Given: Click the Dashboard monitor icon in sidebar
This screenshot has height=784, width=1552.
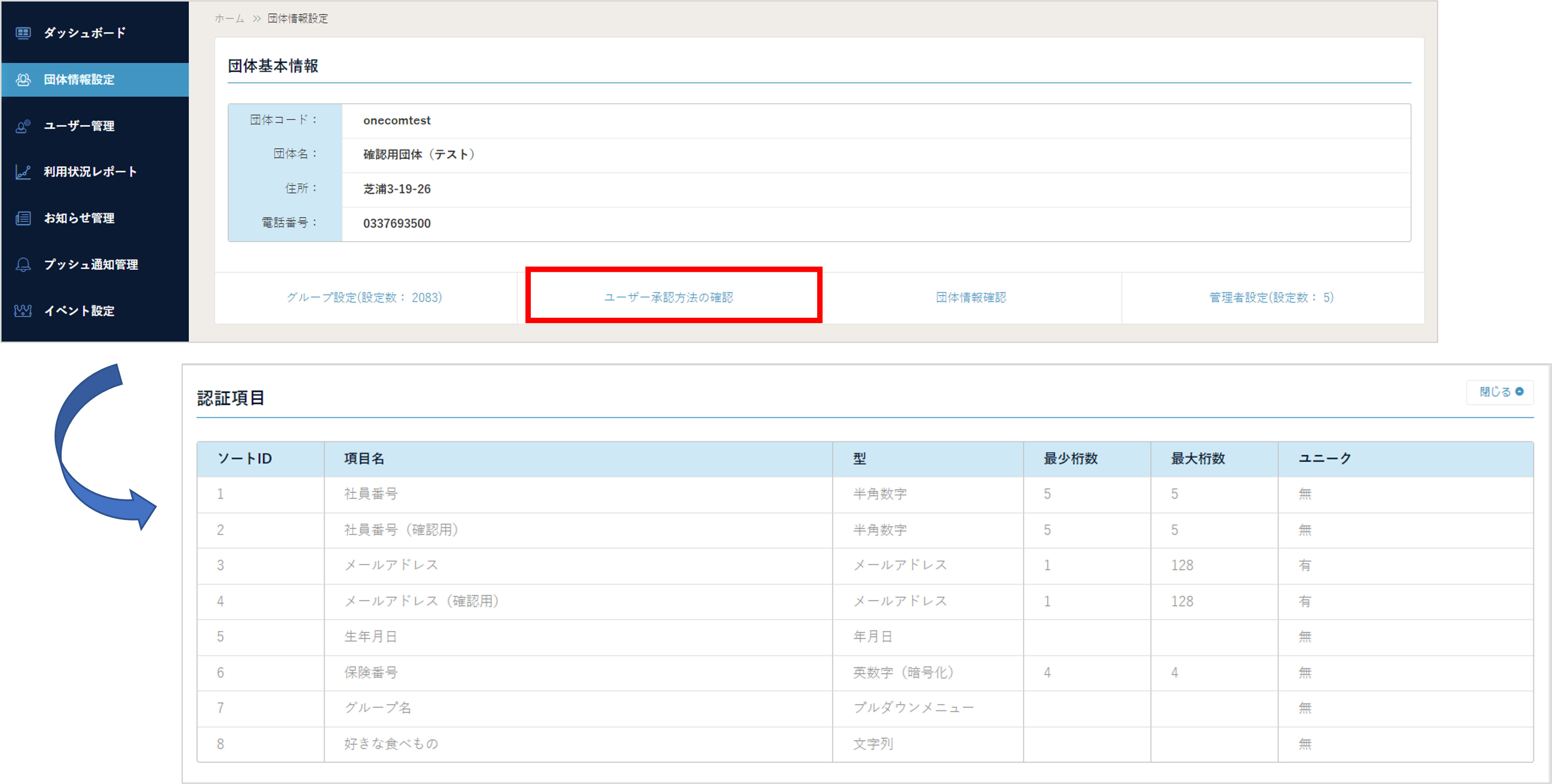Looking at the screenshot, I should 23,33.
